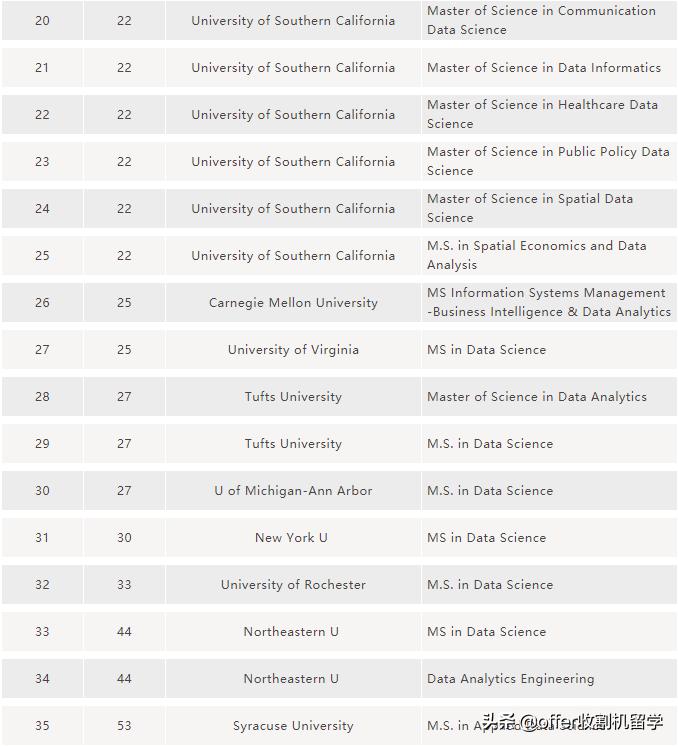Image resolution: width=678 pixels, height=746 pixels.
Task: Select Data Analytics Engineering program text
Action: click(510, 678)
